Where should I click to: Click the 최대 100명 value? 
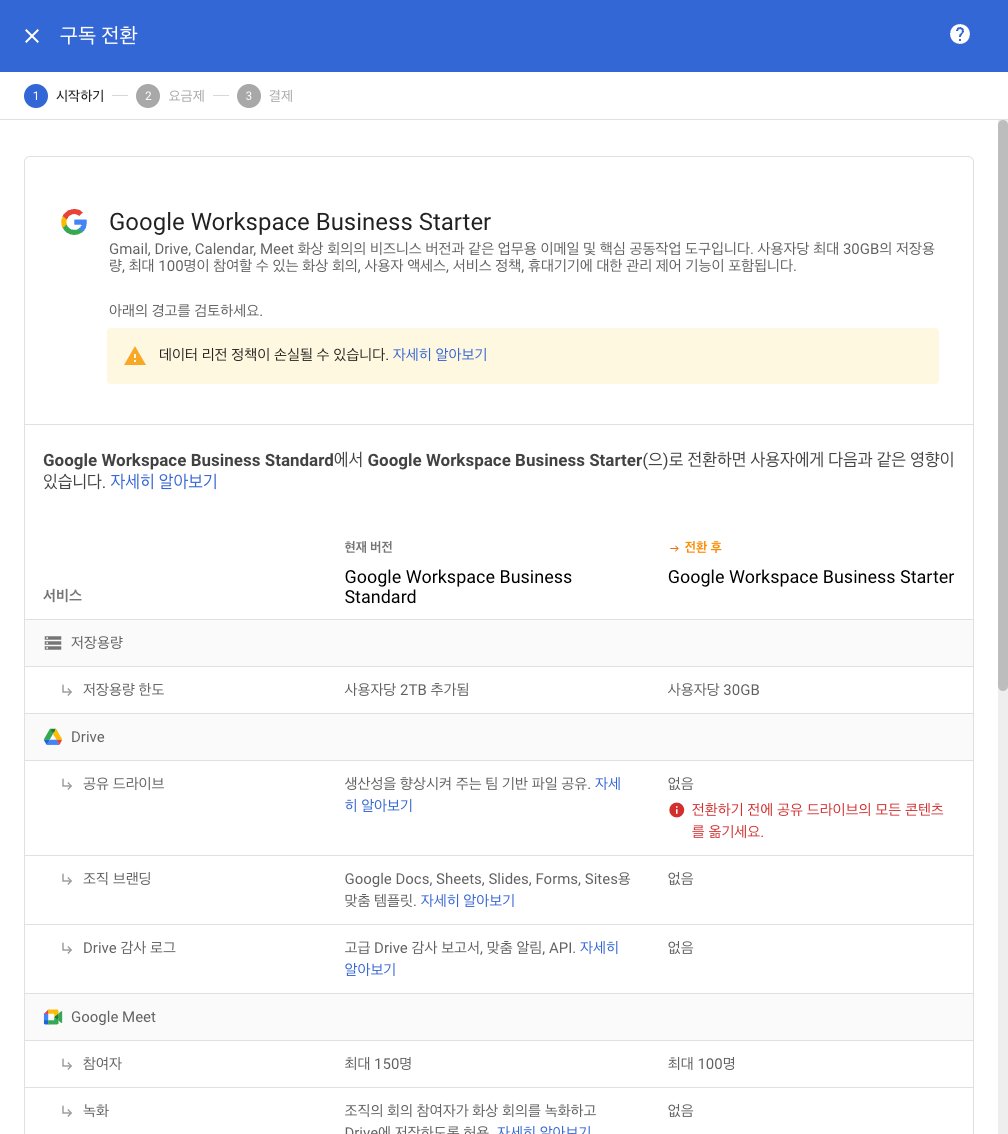click(x=701, y=1063)
